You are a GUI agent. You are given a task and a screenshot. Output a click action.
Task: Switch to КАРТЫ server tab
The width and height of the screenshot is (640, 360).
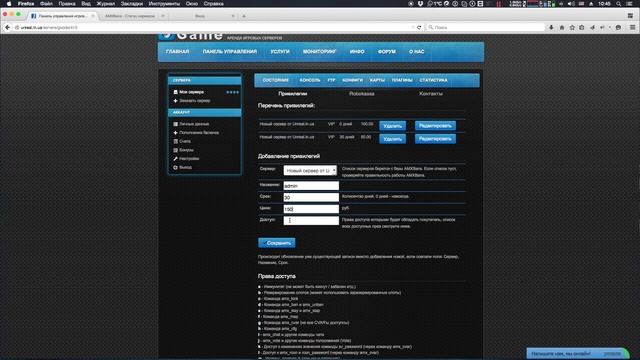(377, 80)
